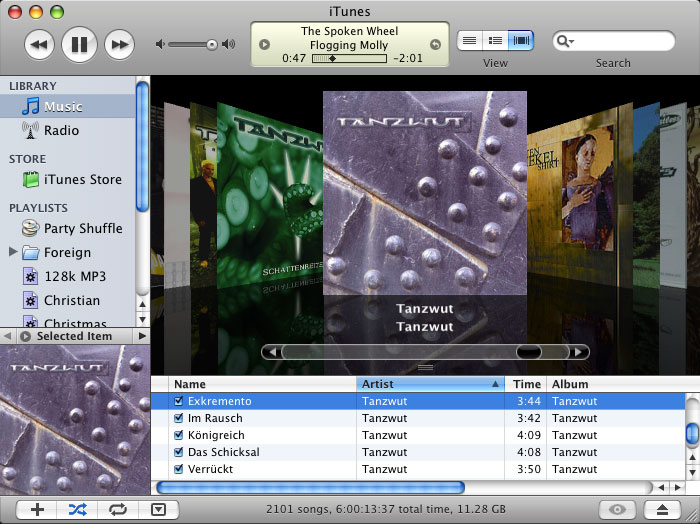
Task: Click the Music note icon
Action: [x=31, y=106]
